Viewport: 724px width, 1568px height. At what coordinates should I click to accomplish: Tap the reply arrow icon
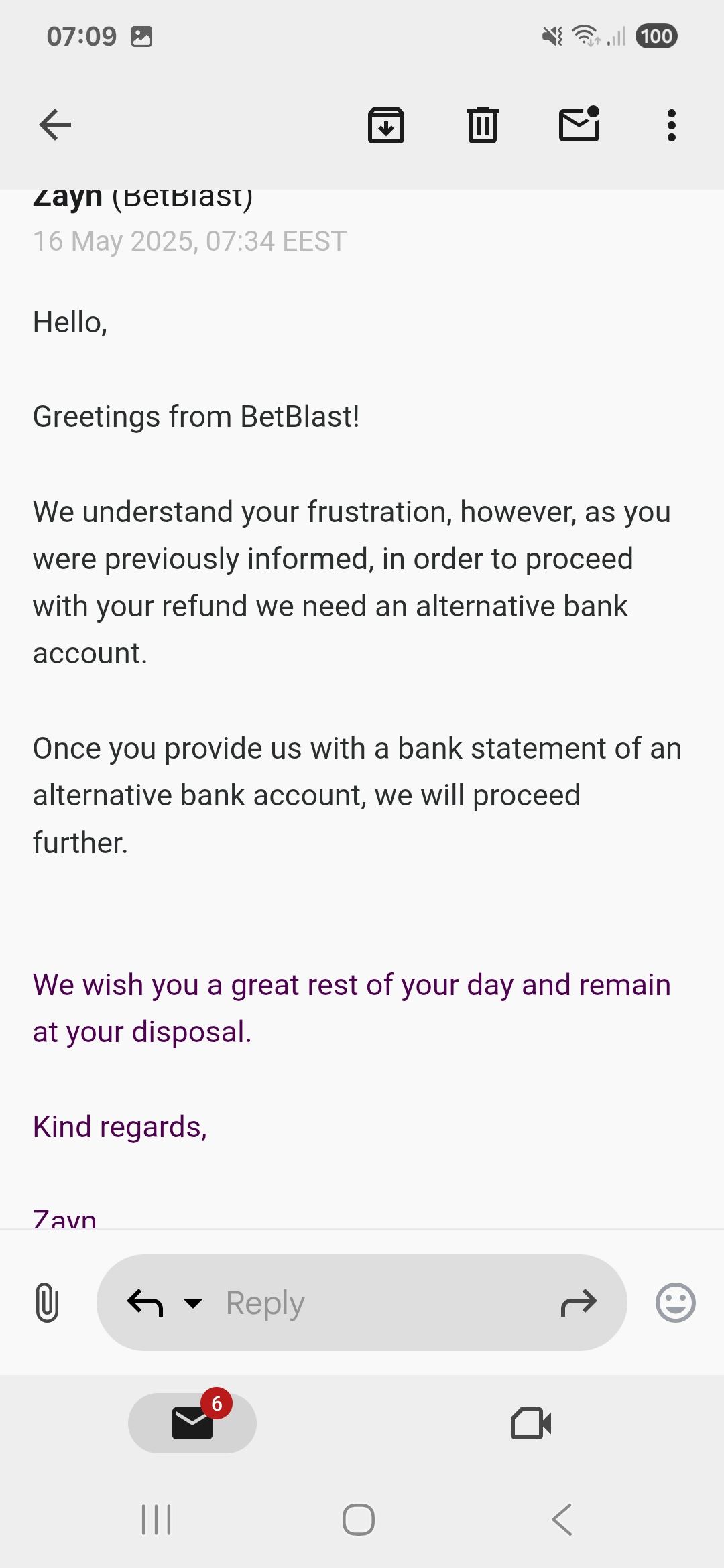(x=145, y=1303)
